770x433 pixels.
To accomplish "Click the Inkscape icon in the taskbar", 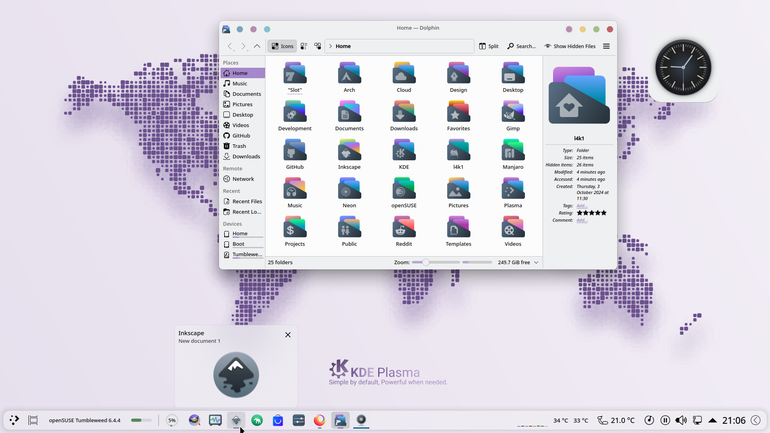I will point(236,420).
